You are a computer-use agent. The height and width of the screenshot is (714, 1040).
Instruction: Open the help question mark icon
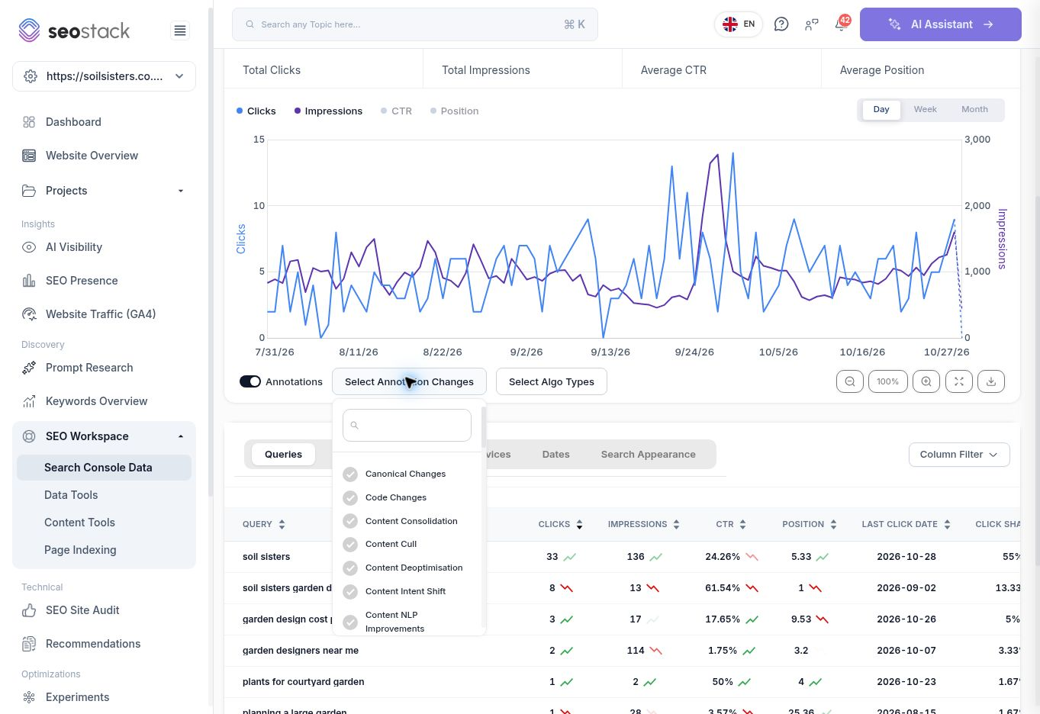pyautogui.click(x=781, y=25)
